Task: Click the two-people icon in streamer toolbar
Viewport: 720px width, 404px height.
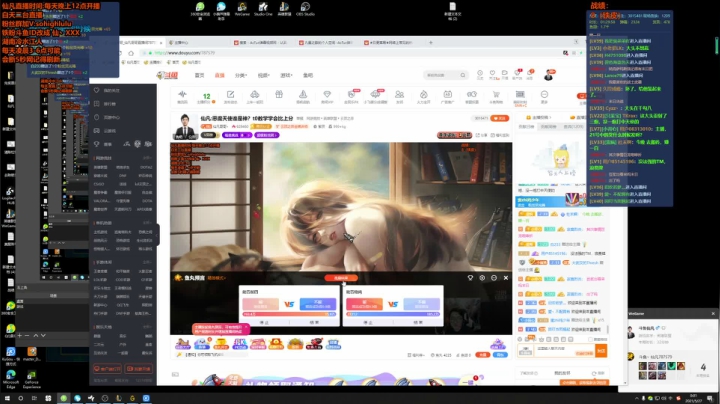Action: coord(399,95)
